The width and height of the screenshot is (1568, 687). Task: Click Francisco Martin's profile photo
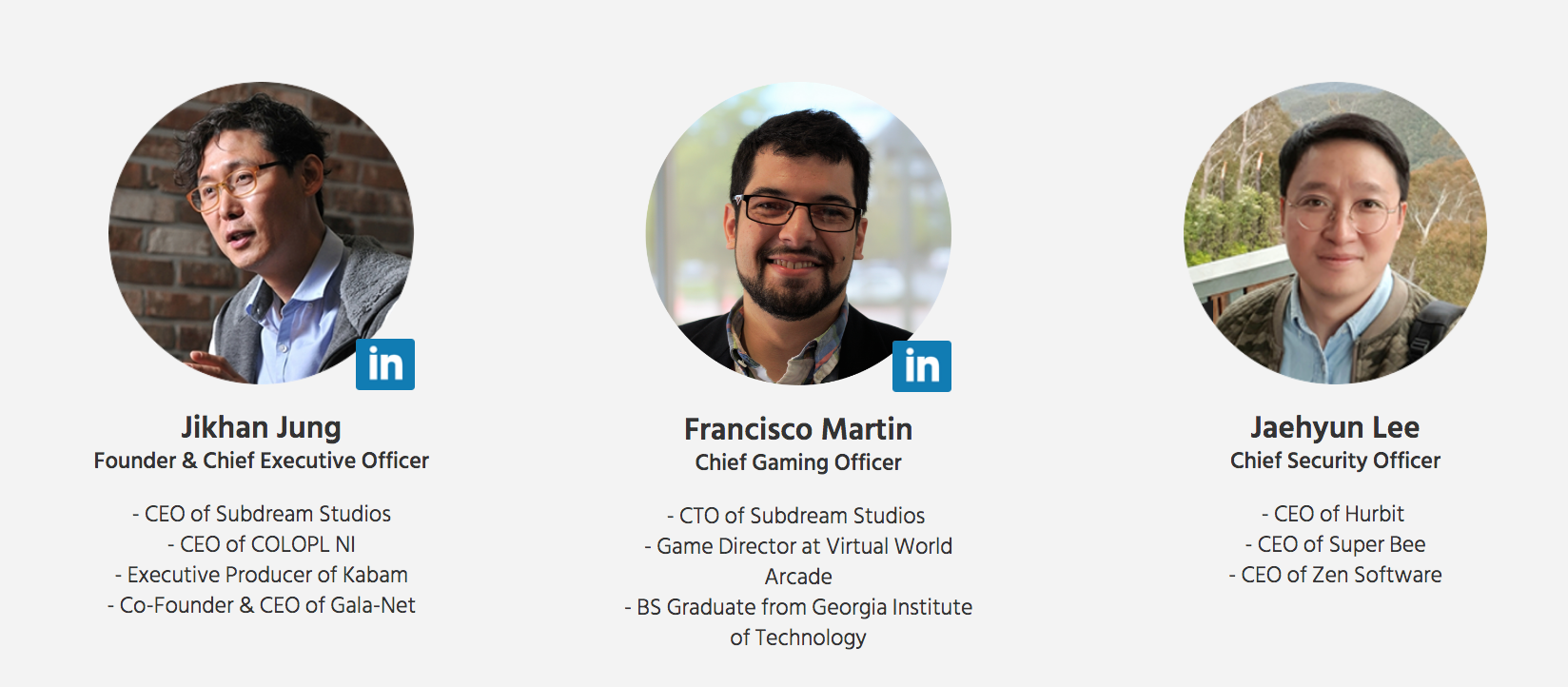(798, 234)
